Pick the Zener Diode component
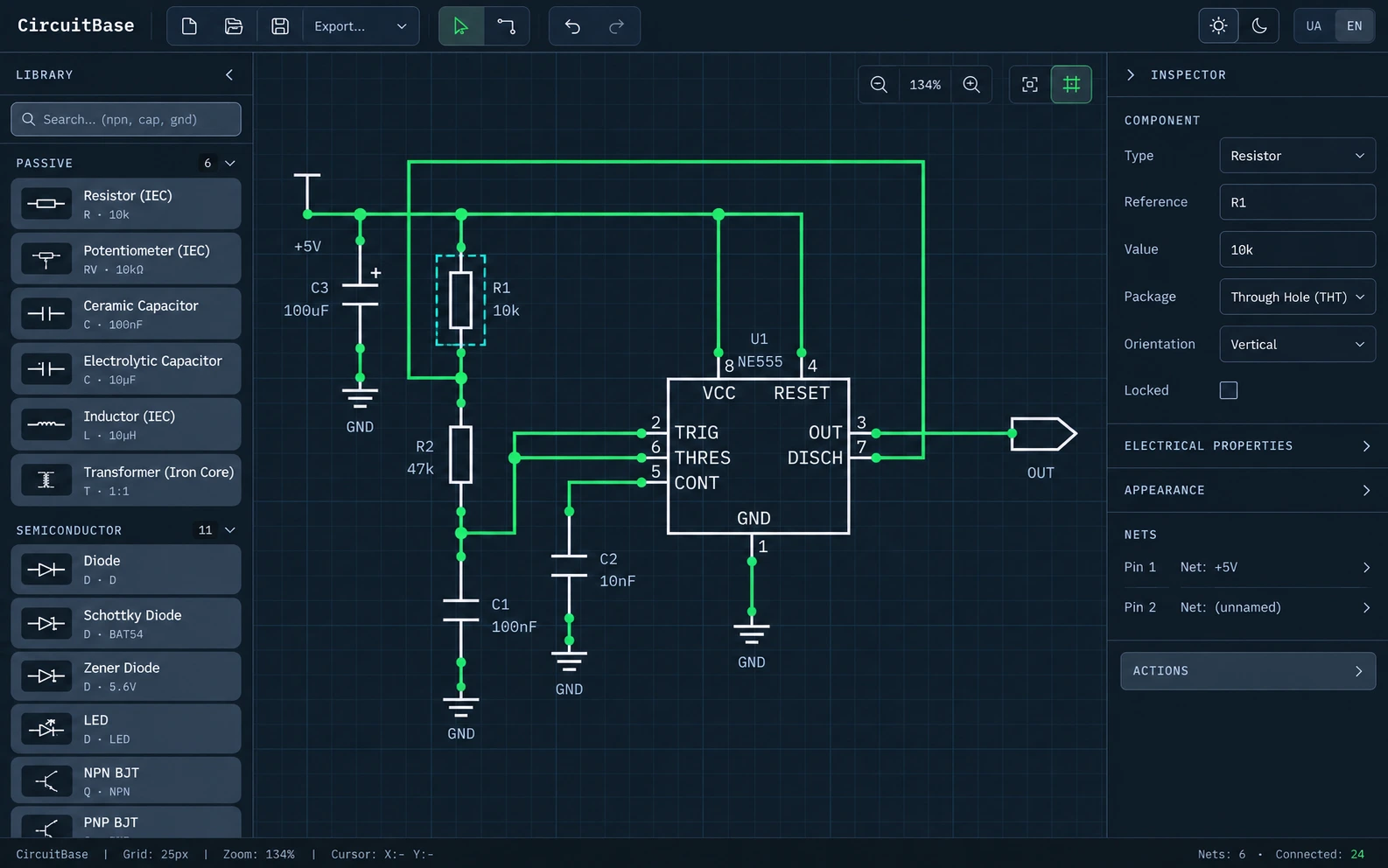Screen dimensions: 1388x868 tap(126, 675)
